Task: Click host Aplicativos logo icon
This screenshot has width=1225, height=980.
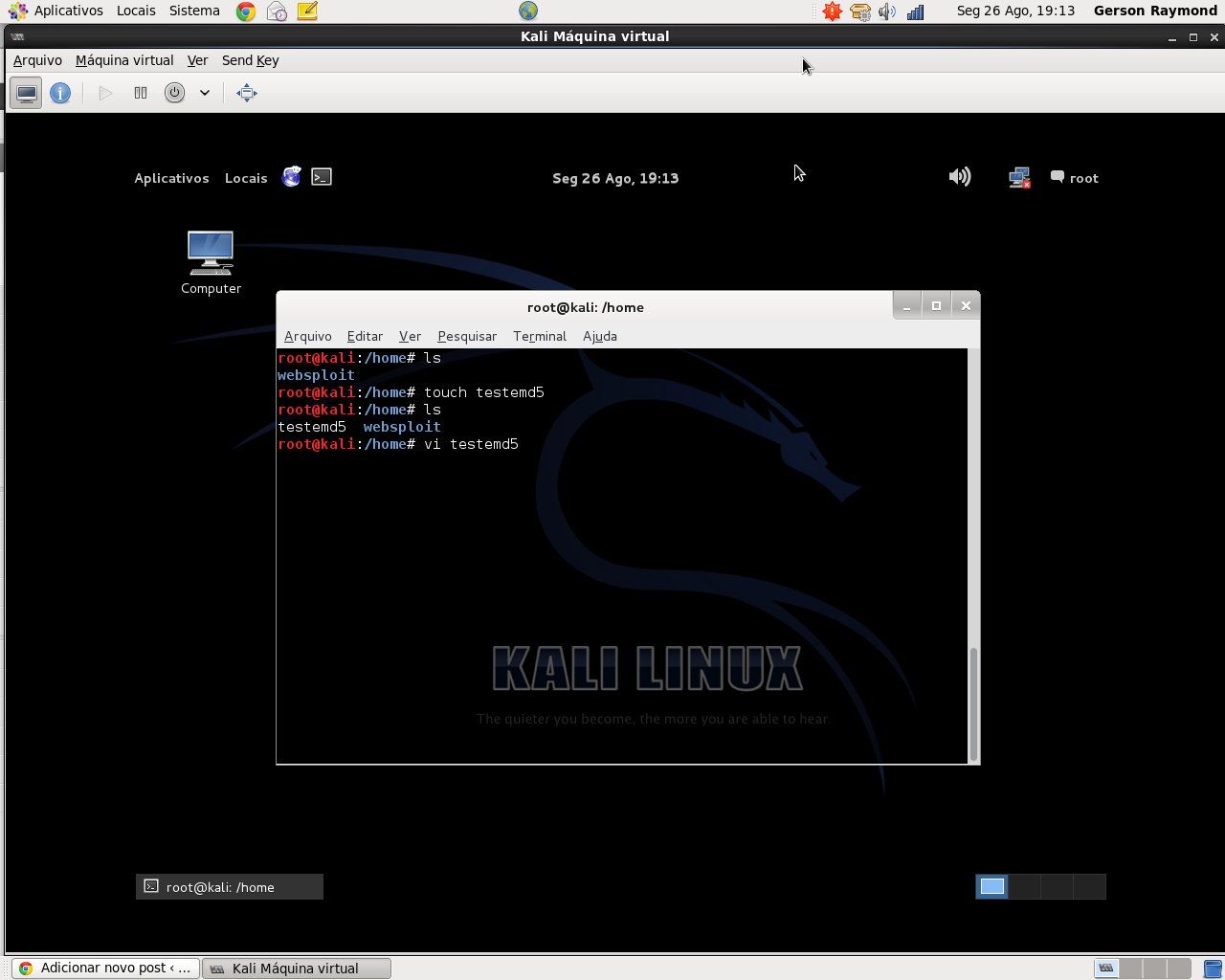Action: click(x=18, y=11)
